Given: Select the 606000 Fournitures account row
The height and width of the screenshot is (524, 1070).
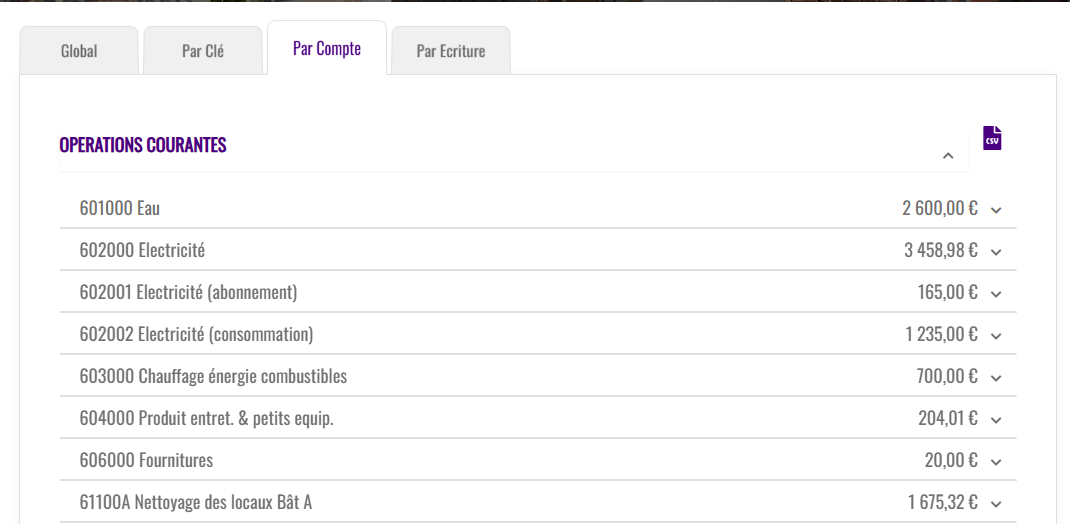Looking at the screenshot, I should tap(146, 460).
